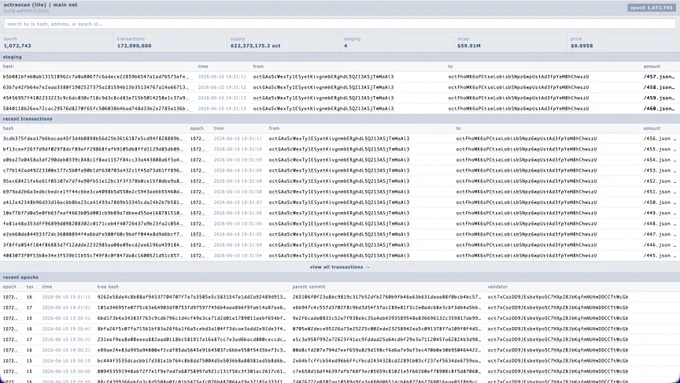680x383 pixels.
Task: Open tree hash starting 231eef9
Action: [192, 340]
